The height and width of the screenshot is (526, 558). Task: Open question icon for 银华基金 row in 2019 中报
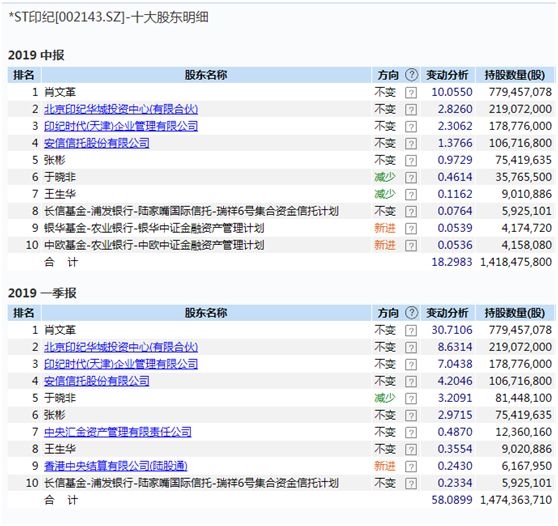tap(411, 228)
